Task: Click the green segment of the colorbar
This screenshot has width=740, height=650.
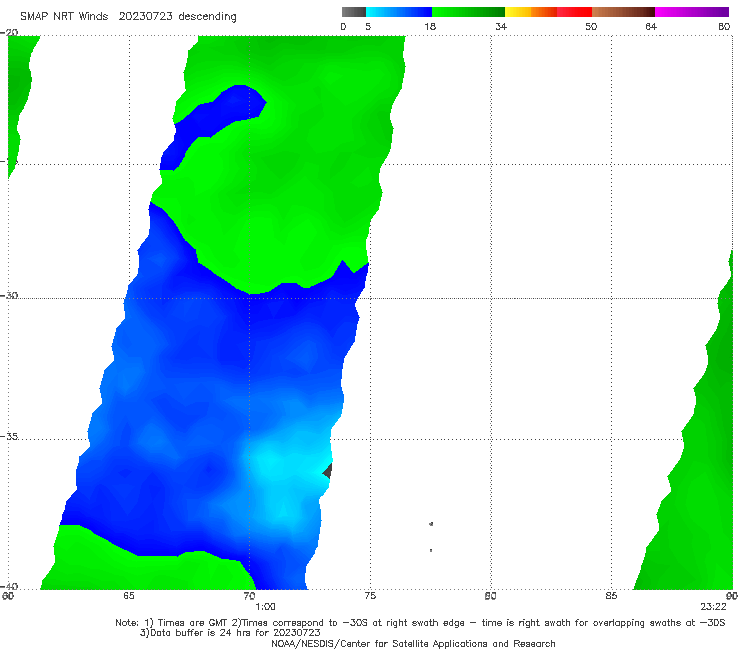Action: tap(468, 12)
